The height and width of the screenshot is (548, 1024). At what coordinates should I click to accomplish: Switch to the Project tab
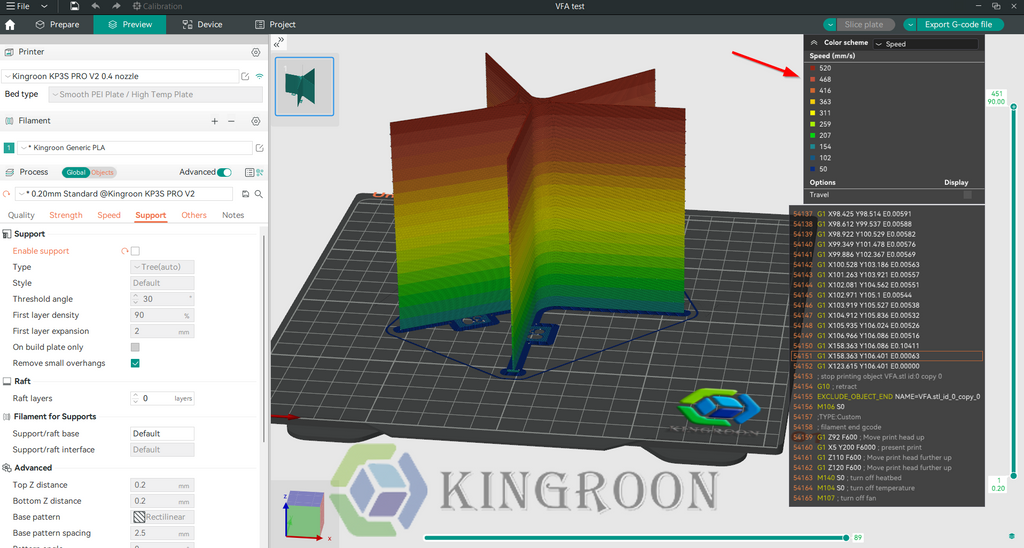tap(275, 25)
